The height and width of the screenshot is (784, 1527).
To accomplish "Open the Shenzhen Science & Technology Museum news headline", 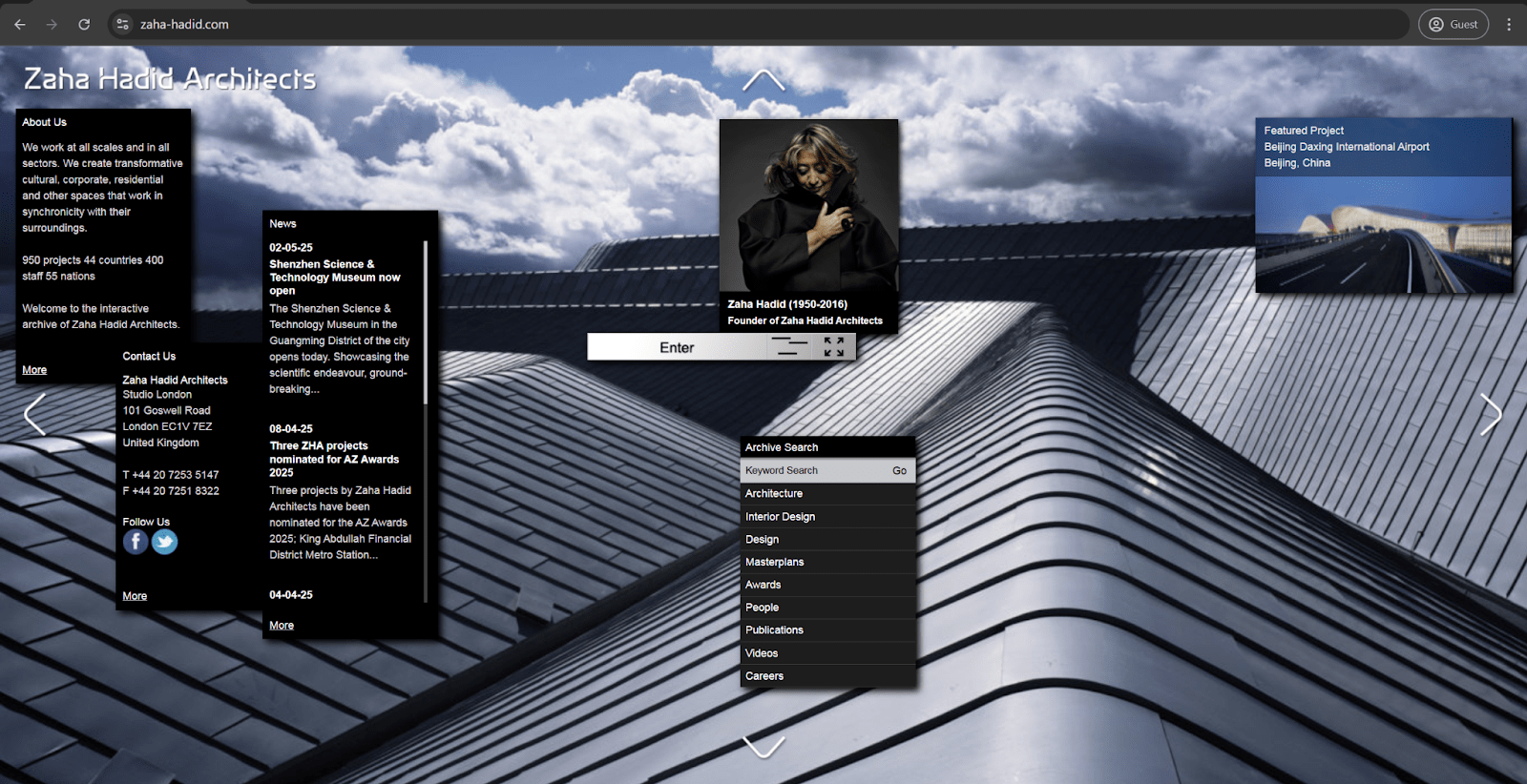I will pos(335,278).
